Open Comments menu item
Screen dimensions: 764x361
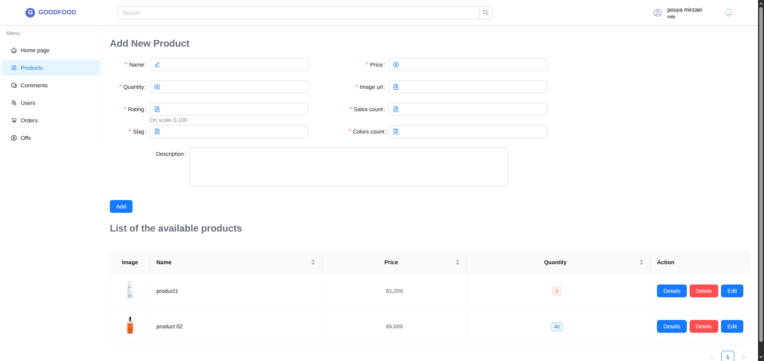[x=51, y=85]
